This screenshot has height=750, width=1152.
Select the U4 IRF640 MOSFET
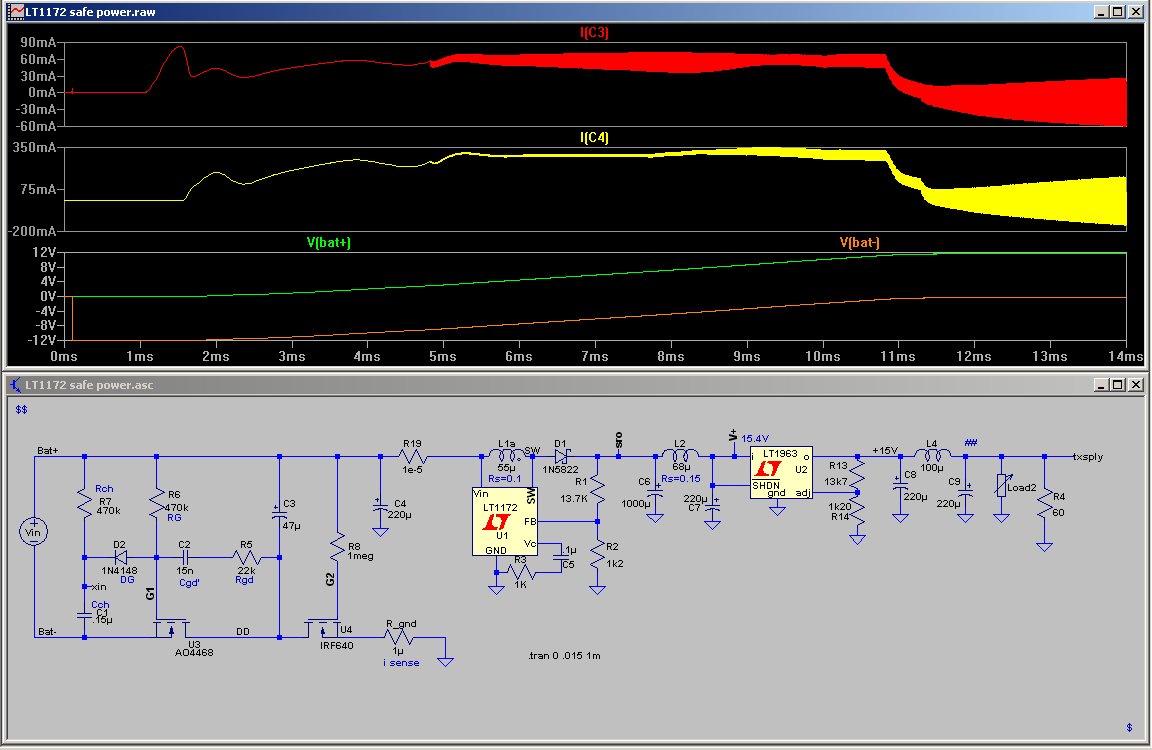point(323,629)
